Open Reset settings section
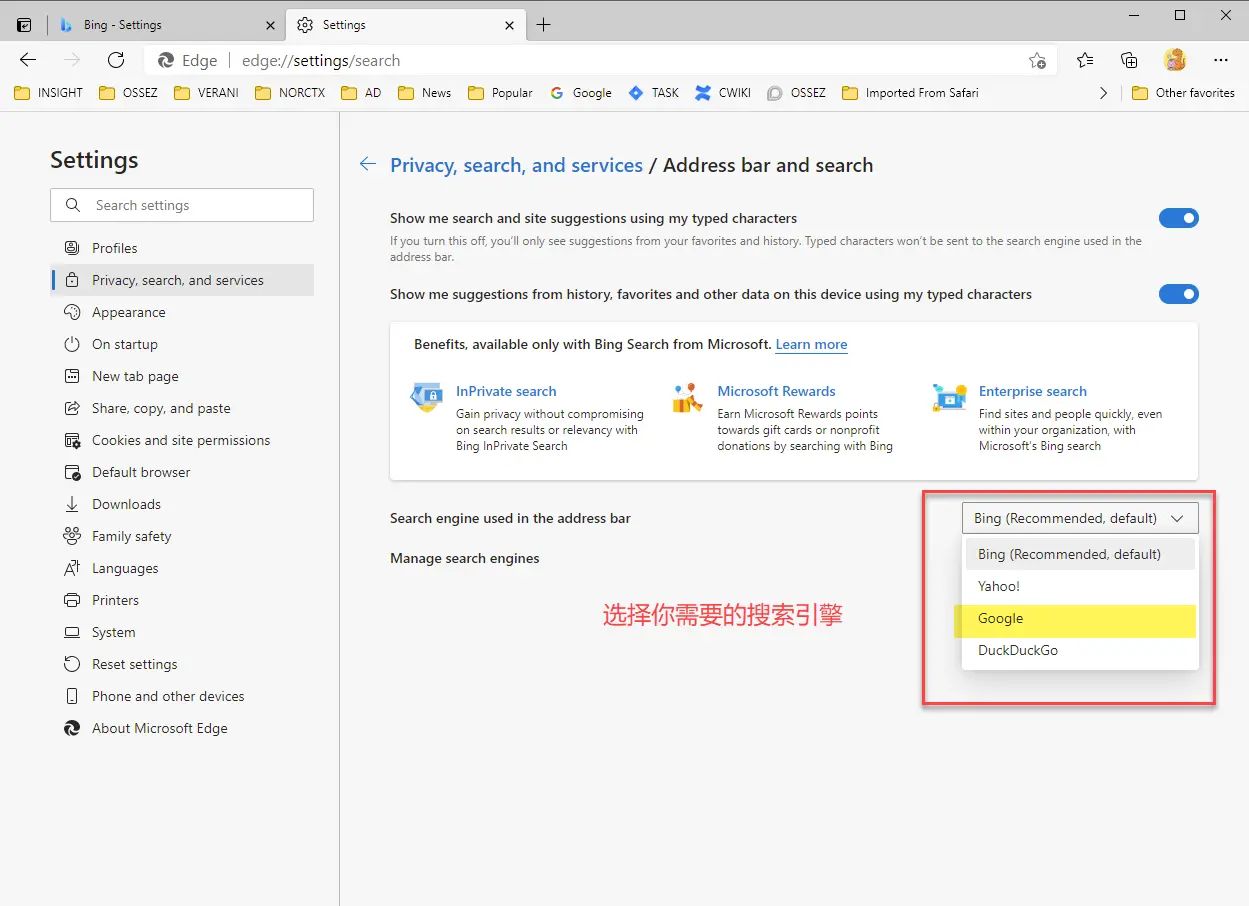Viewport: 1249px width, 906px height. (182, 664)
